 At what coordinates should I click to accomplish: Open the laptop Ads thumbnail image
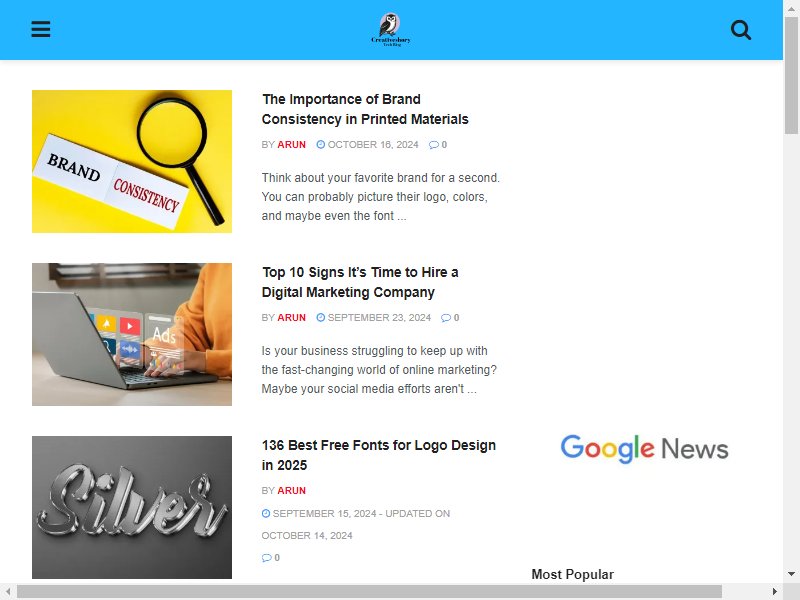tap(132, 335)
